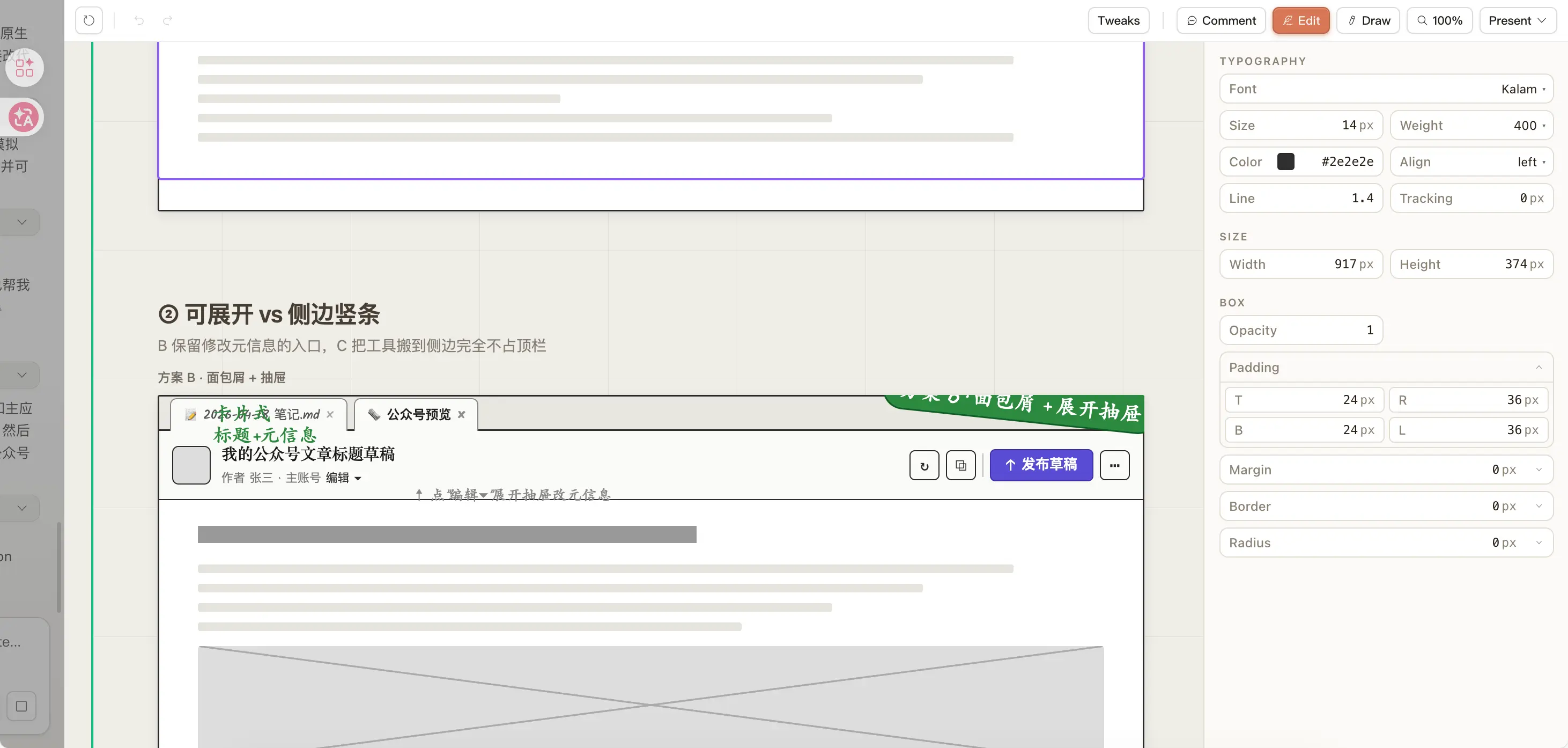Image resolution: width=1568 pixels, height=748 pixels.
Task: Click the #2e2e2e color swatch
Action: (1285, 162)
